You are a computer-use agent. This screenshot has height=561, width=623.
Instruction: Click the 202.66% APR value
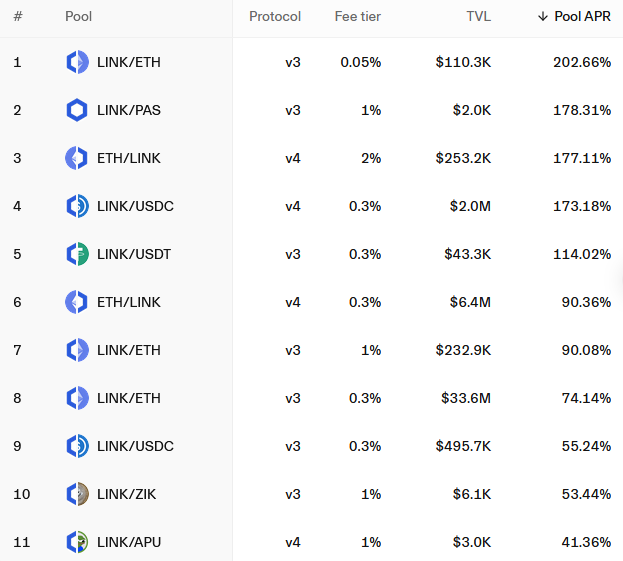[581, 63]
